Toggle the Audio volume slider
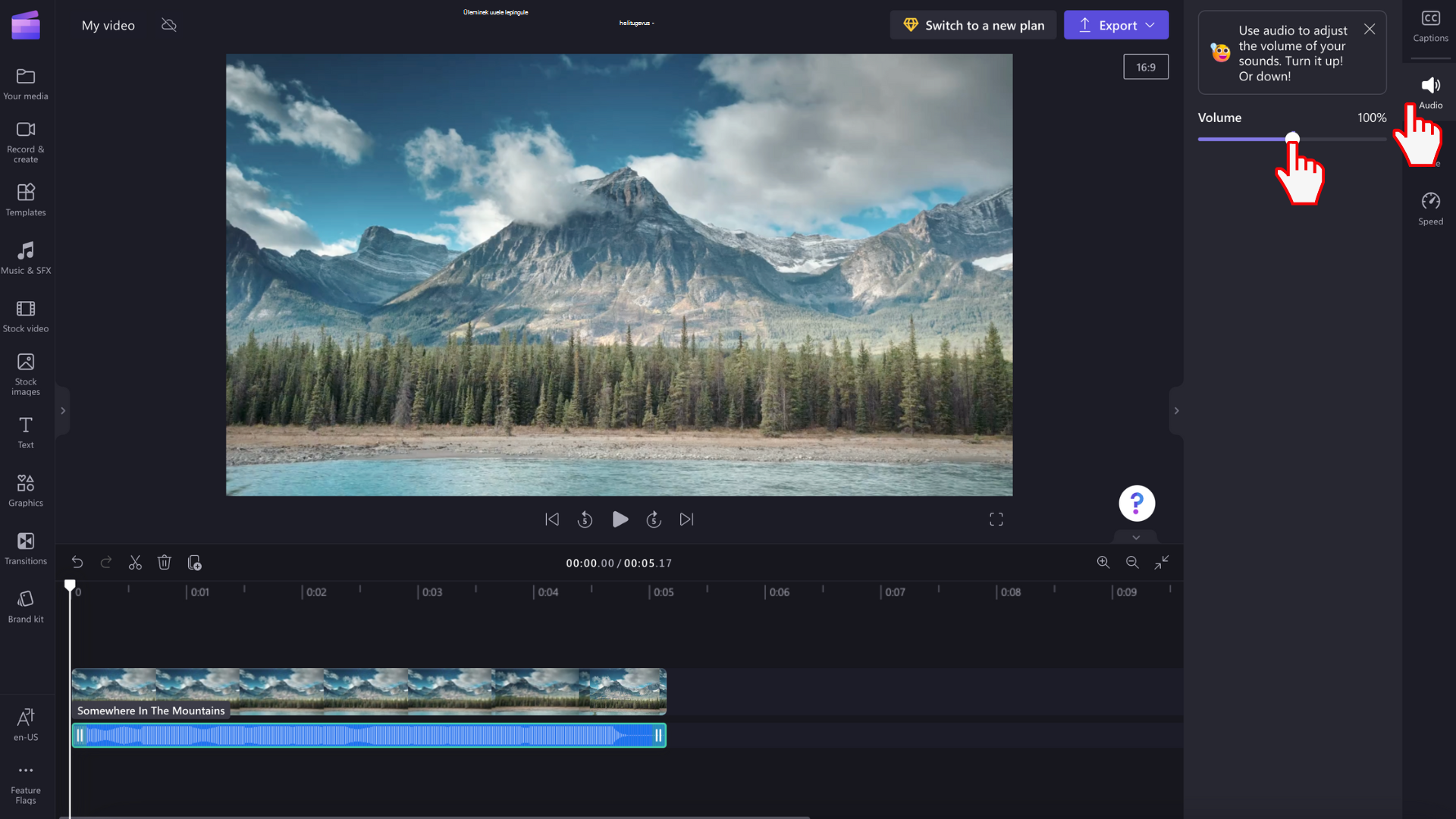The width and height of the screenshot is (1456, 819). coord(1292,139)
